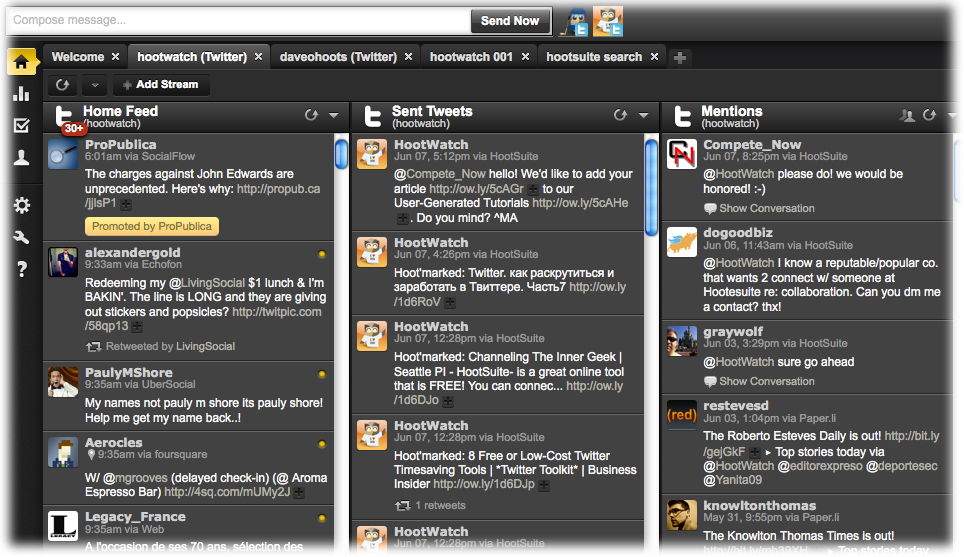This screenshot has width=964, height=557.
Task: Expand the ow.ly/1d6RoV link plus icon
Action: [x=450, y=302]
